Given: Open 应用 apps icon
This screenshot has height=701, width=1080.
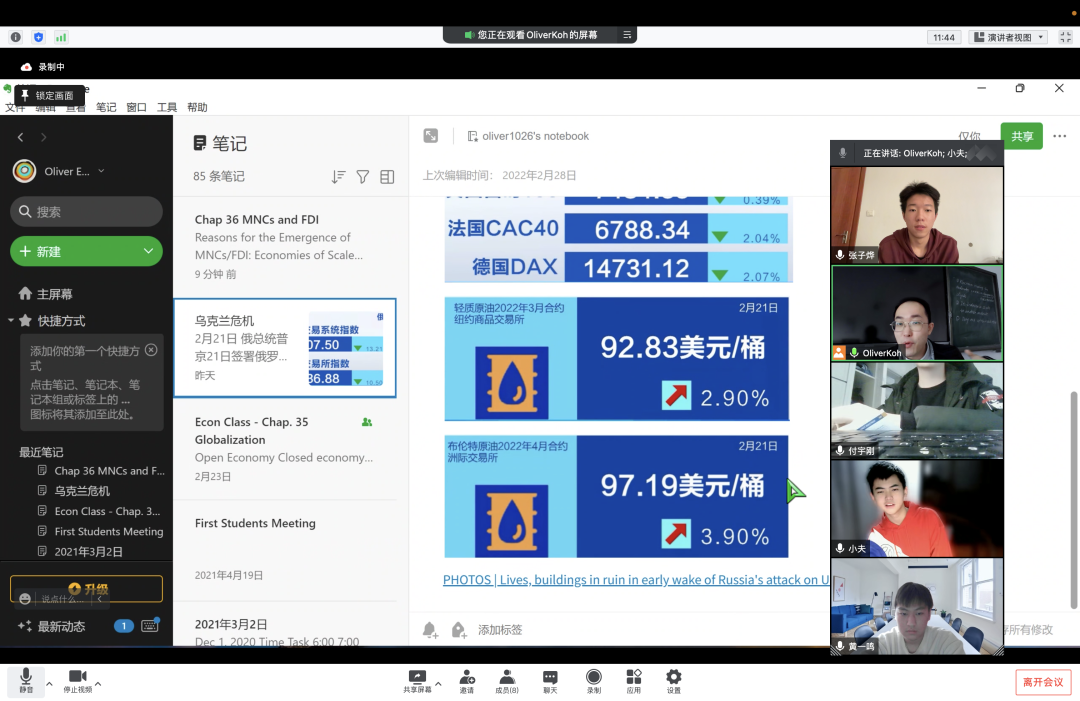Looking at the screenshot, I should [634, 681].
